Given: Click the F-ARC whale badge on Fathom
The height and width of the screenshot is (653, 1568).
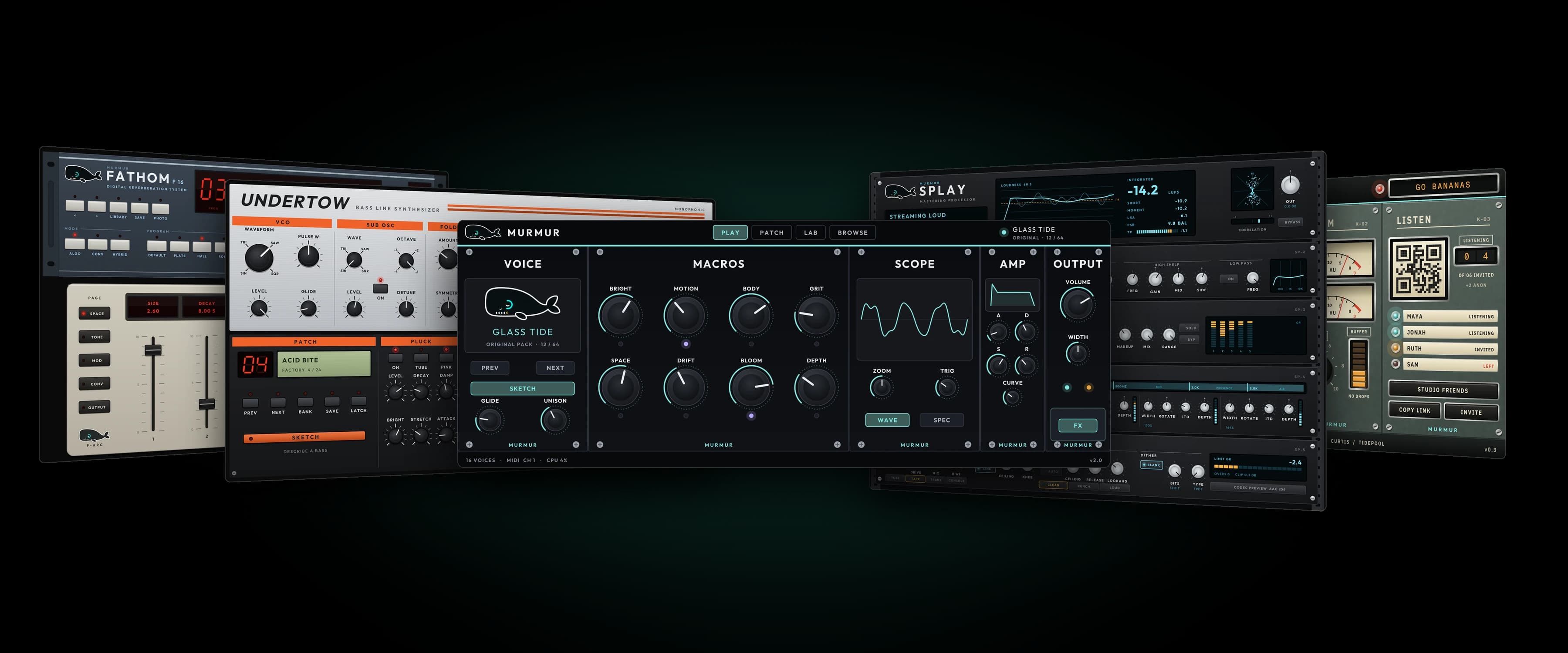Looking at the screenshot, I should coord(95,436).
